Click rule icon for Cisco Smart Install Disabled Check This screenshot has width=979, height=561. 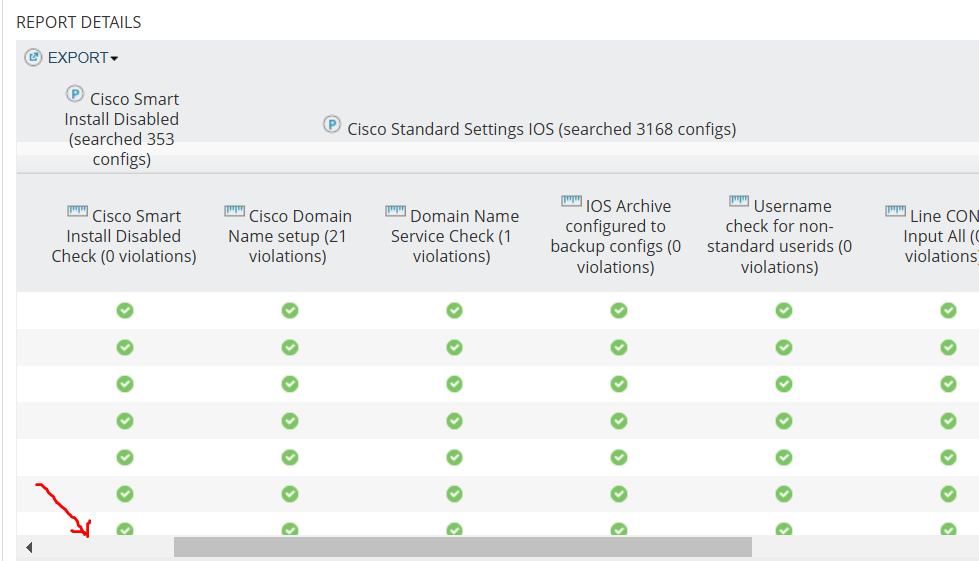pos(77,212)
